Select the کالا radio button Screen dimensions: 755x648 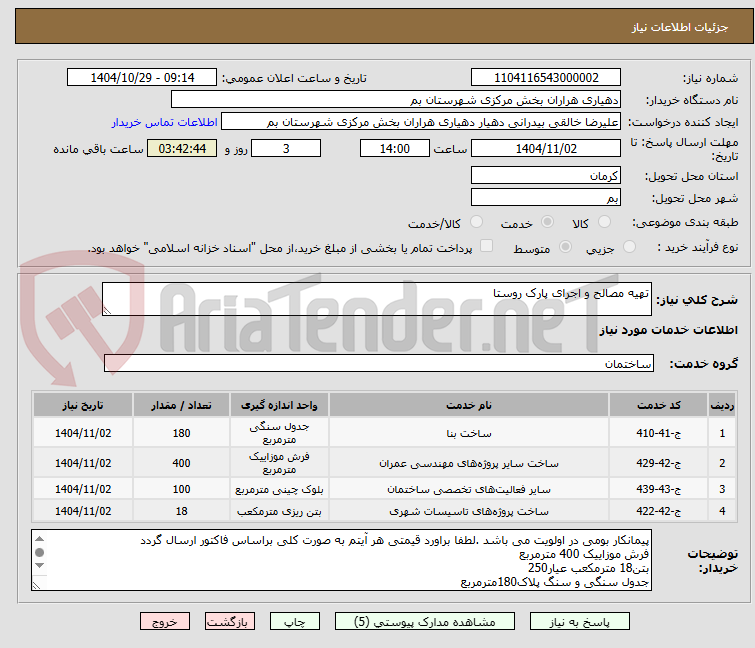click(x=604, y=222)
